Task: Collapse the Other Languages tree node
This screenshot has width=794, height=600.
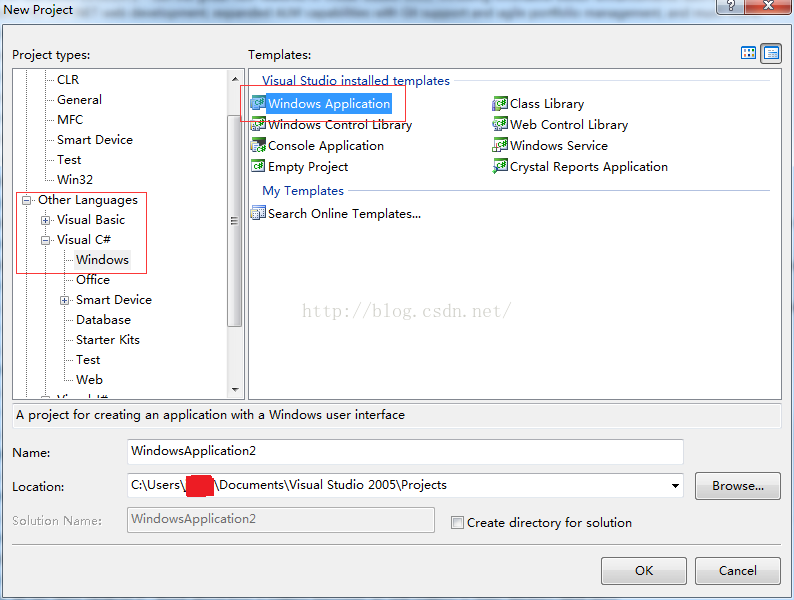Action: 26,200
